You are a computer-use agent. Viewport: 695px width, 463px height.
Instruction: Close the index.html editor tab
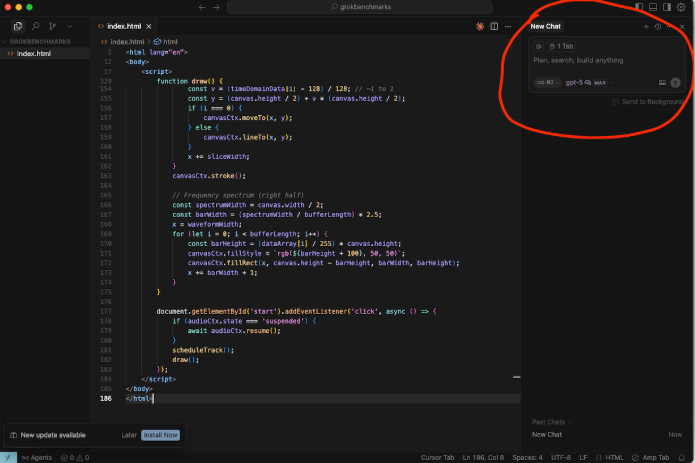(x=149, y=27)
